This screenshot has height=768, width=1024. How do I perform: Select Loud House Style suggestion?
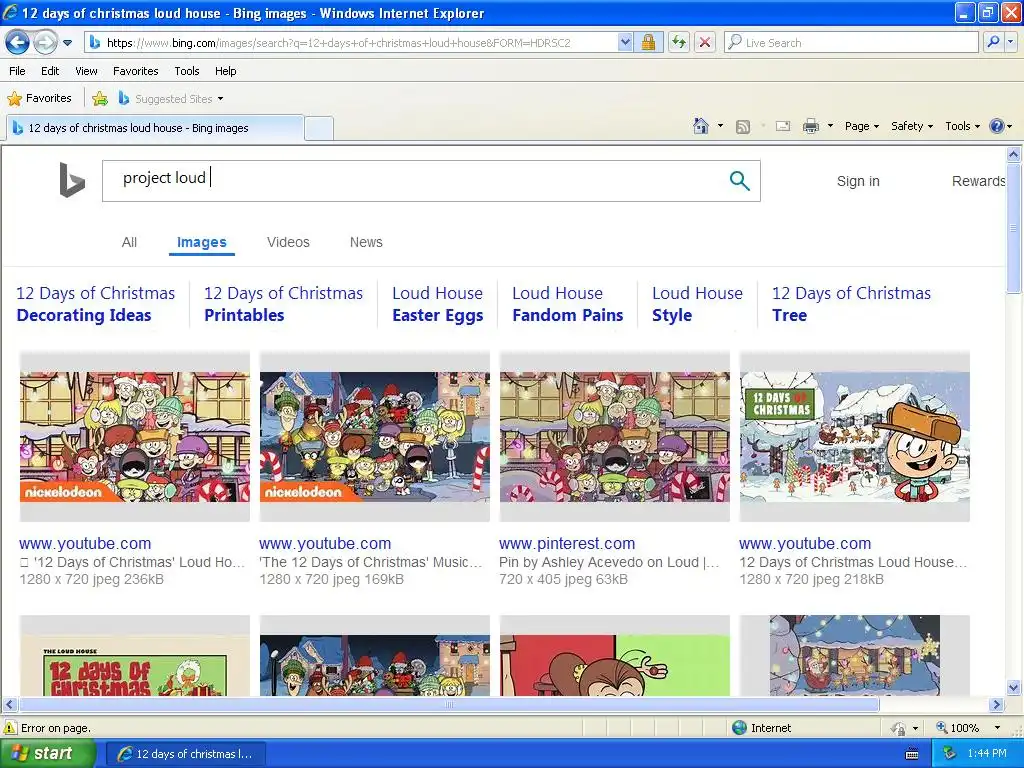pyautogui.click(x=697, y=304)
